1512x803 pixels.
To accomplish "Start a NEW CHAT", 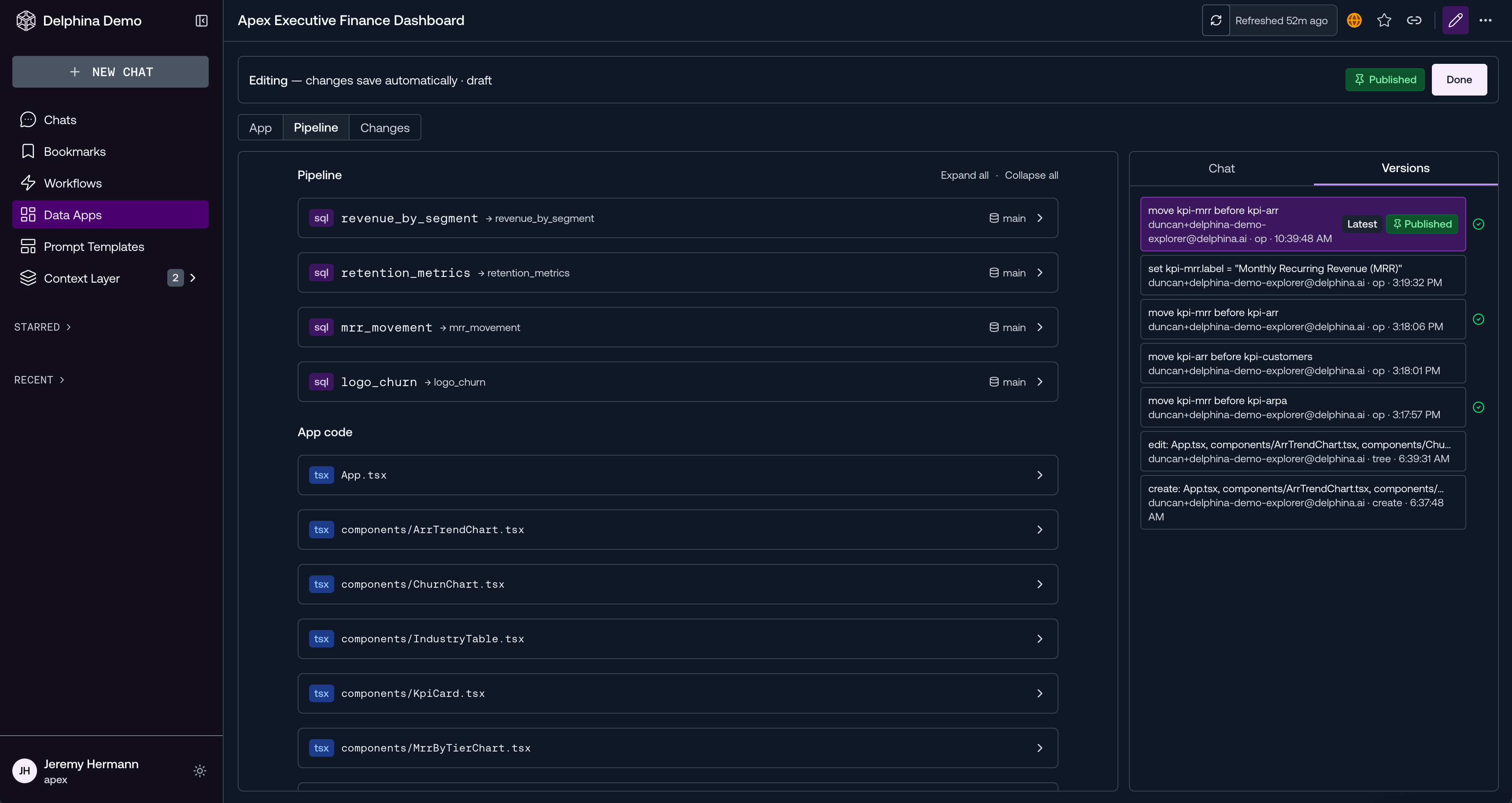I will 111,72.
